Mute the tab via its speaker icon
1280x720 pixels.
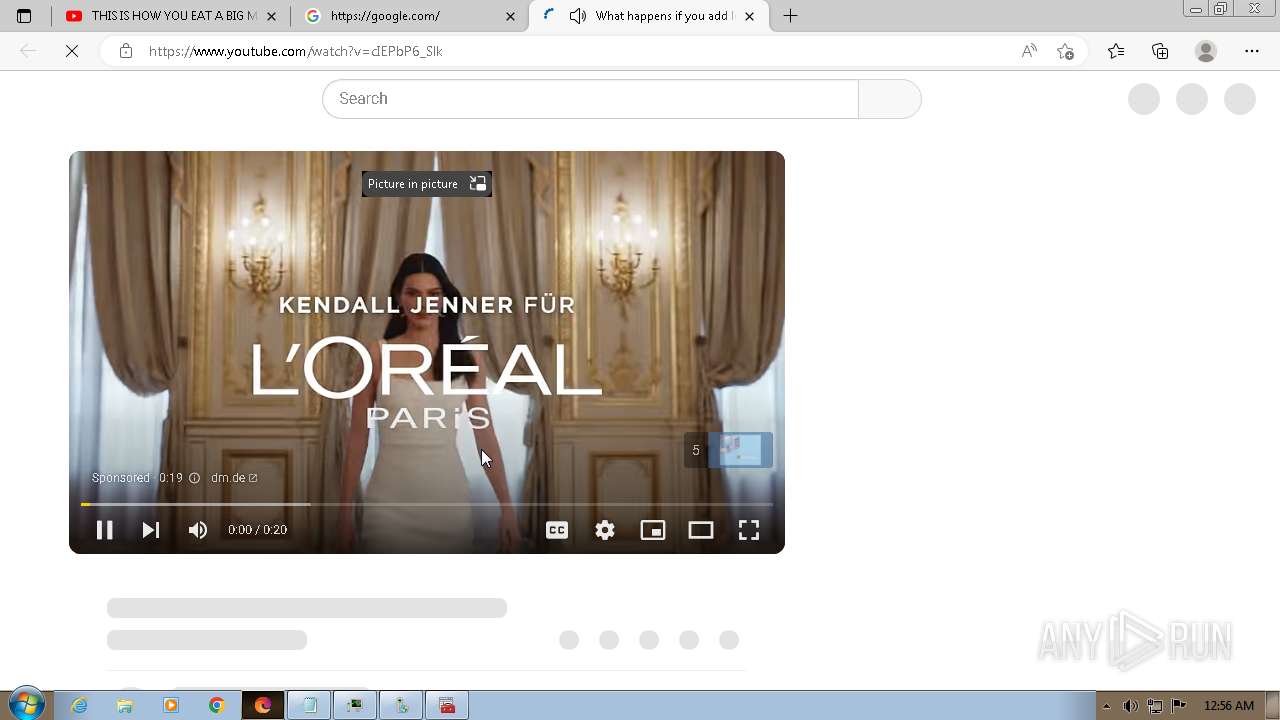pos(578,16)
